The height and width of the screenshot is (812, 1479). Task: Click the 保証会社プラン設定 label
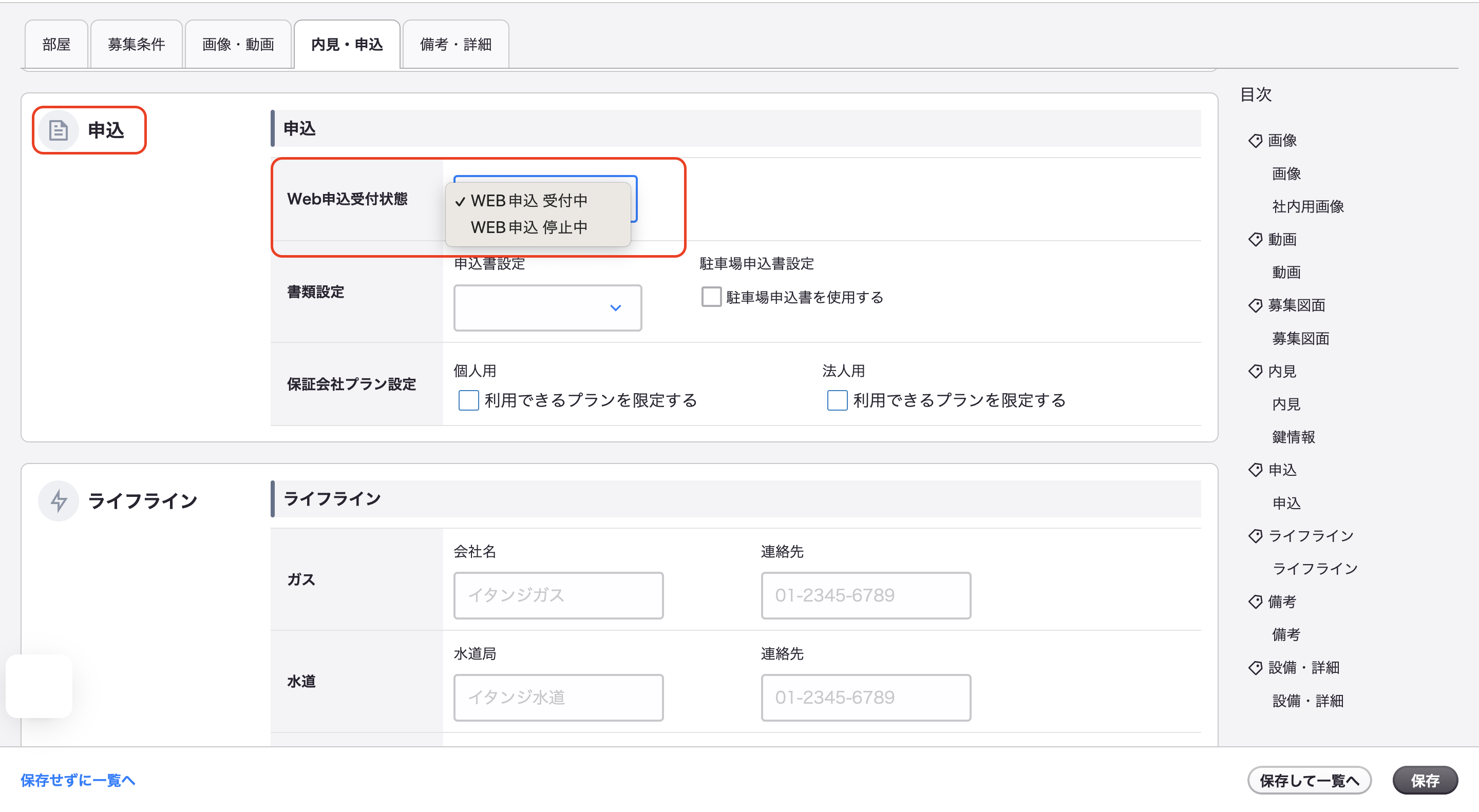(351, 384)
